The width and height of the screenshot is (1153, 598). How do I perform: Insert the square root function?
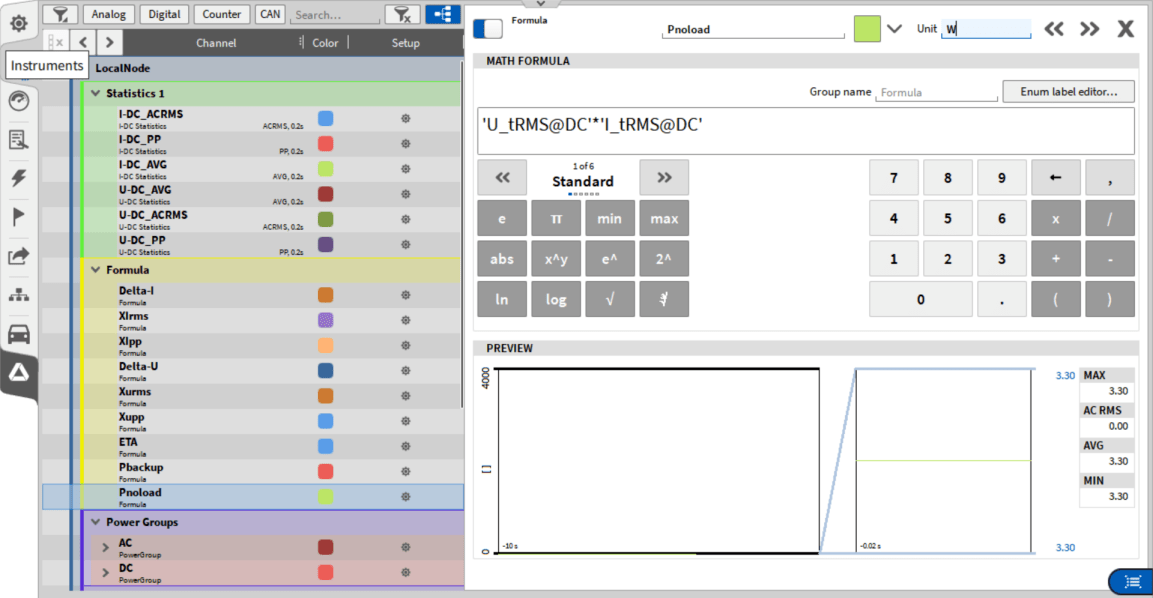(x=610, y=299)
